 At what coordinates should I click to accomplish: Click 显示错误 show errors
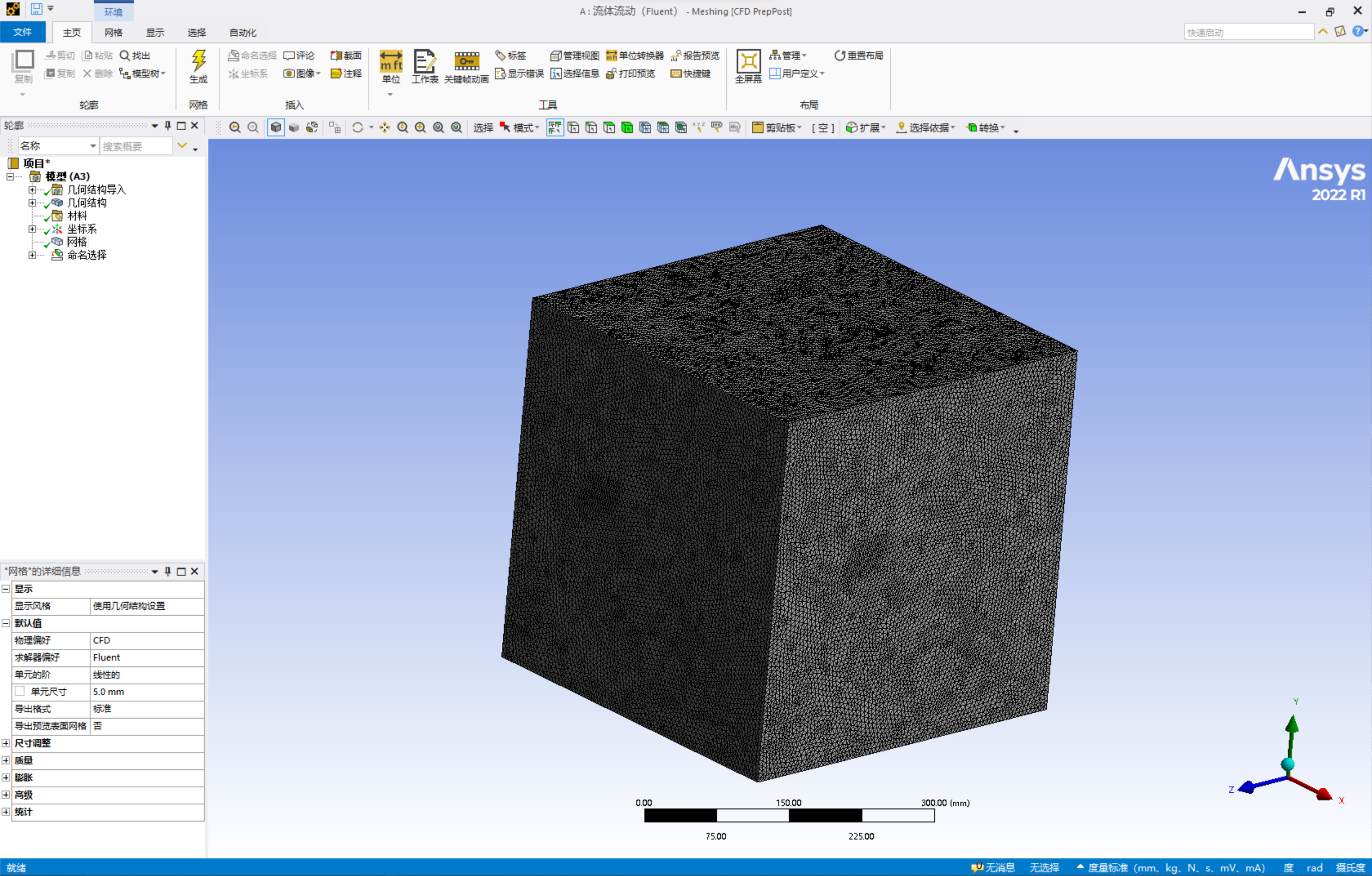(x=519, y=73)
